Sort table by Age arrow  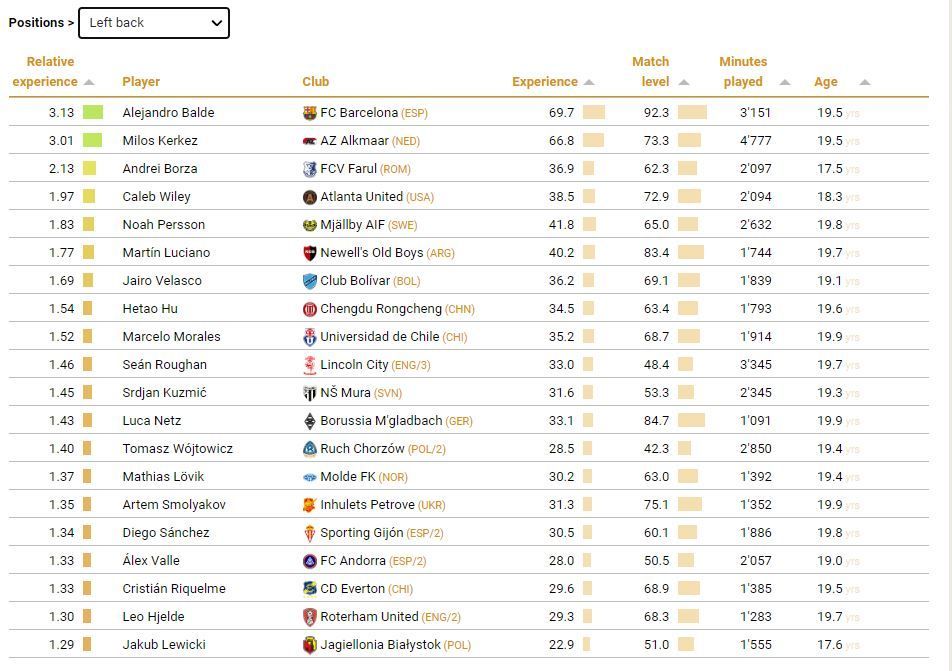coord(865,82)
